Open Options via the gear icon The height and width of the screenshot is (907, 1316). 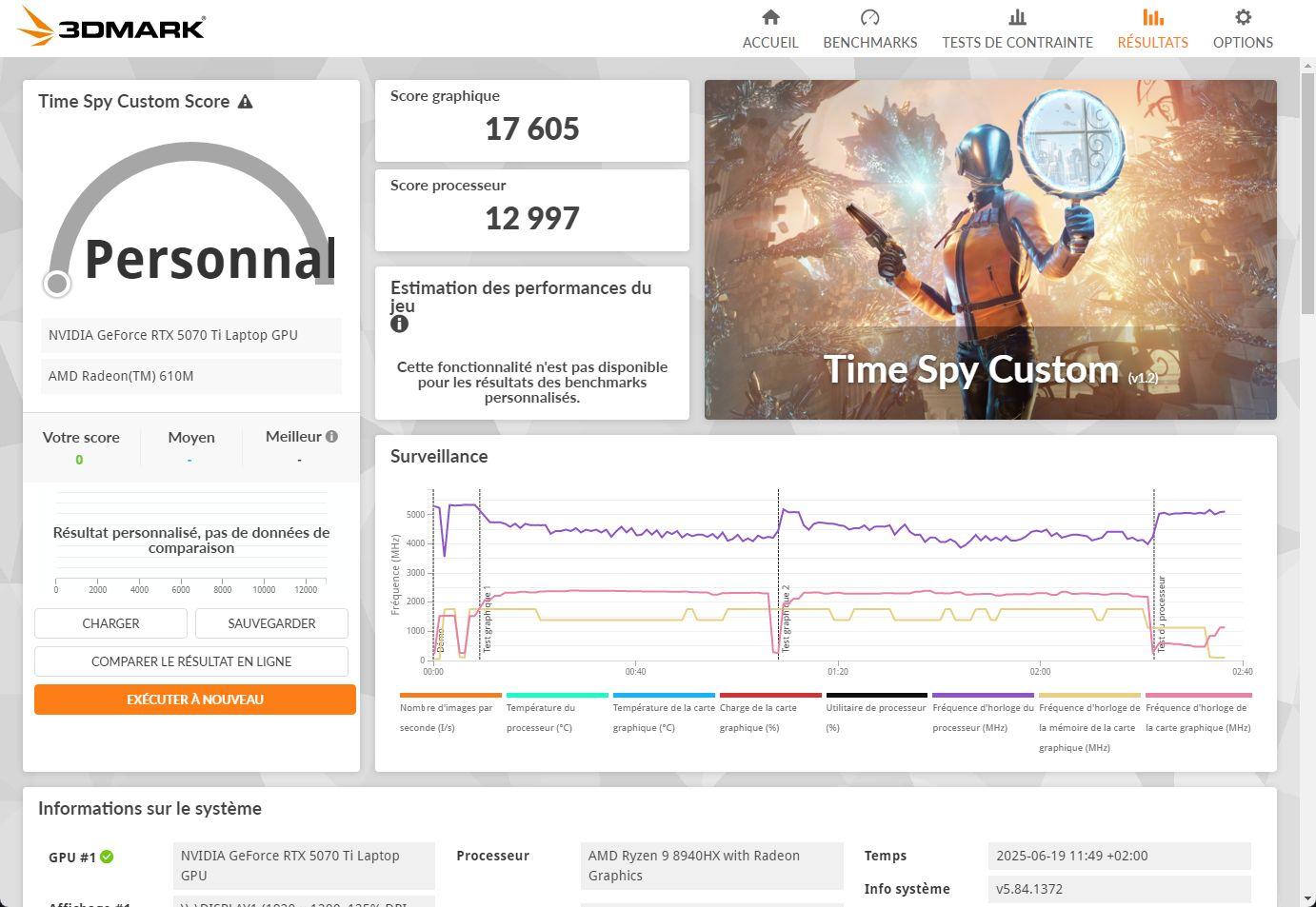tap(1243, 17)
